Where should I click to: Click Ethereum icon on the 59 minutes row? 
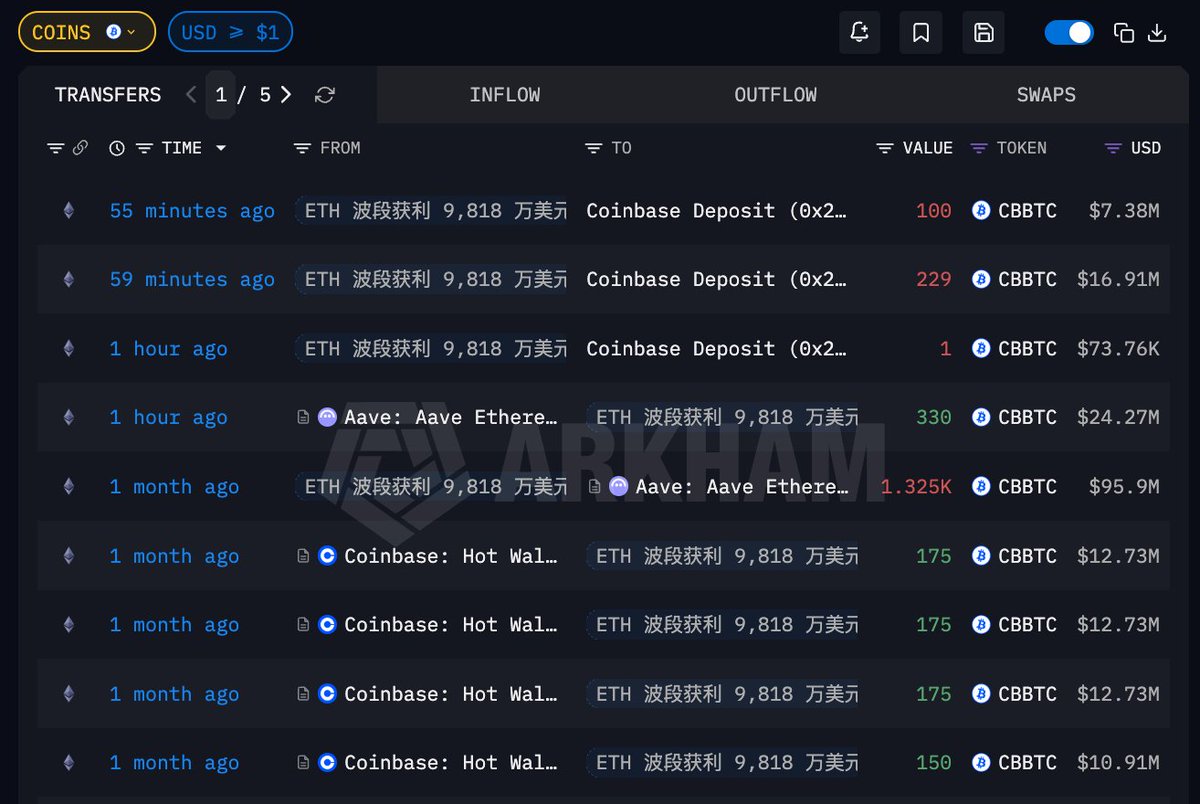click(x=68, y=280)
